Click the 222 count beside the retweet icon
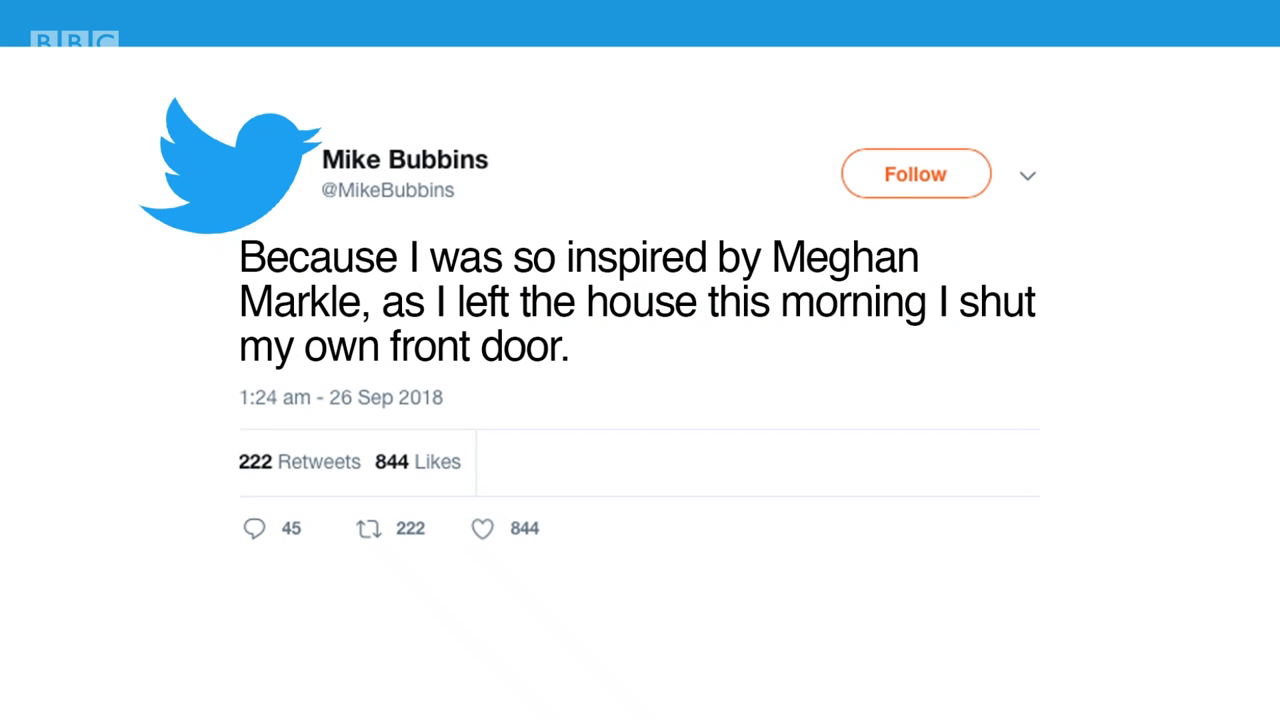Screen dimensions: 1280x720 pyautogui.click(x=410, y=528)
